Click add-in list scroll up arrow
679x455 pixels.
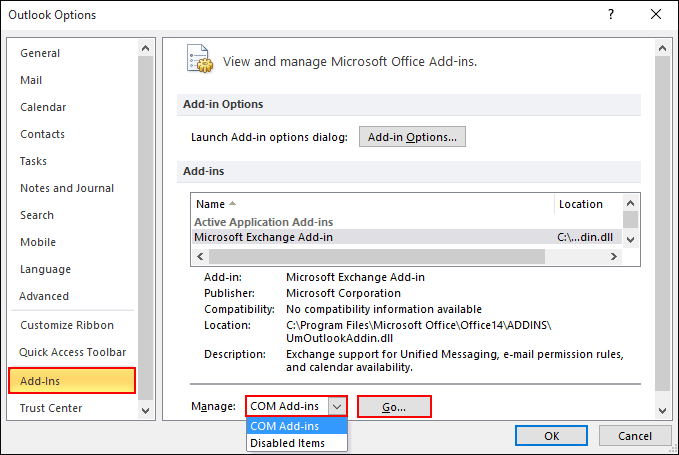coord(630,203)
